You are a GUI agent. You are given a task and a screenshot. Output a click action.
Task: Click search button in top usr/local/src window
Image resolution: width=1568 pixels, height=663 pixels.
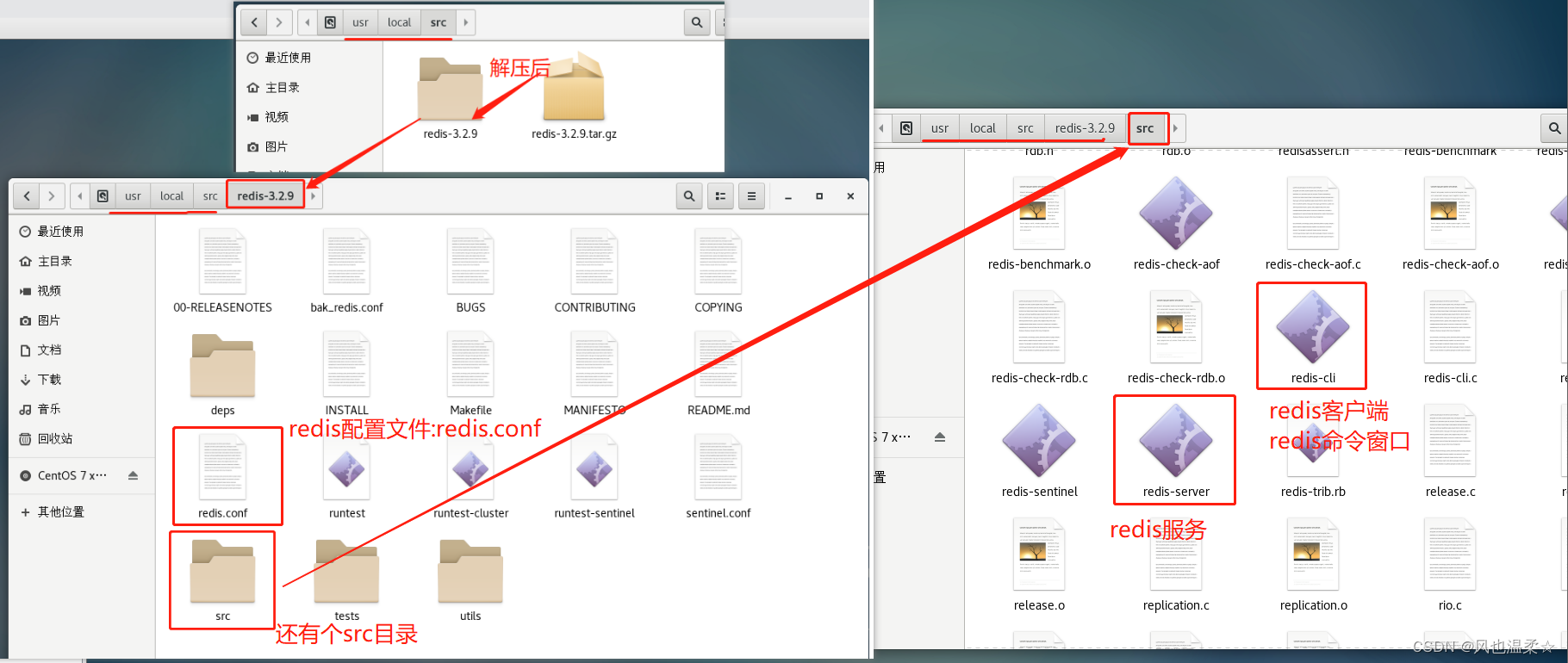697,22
